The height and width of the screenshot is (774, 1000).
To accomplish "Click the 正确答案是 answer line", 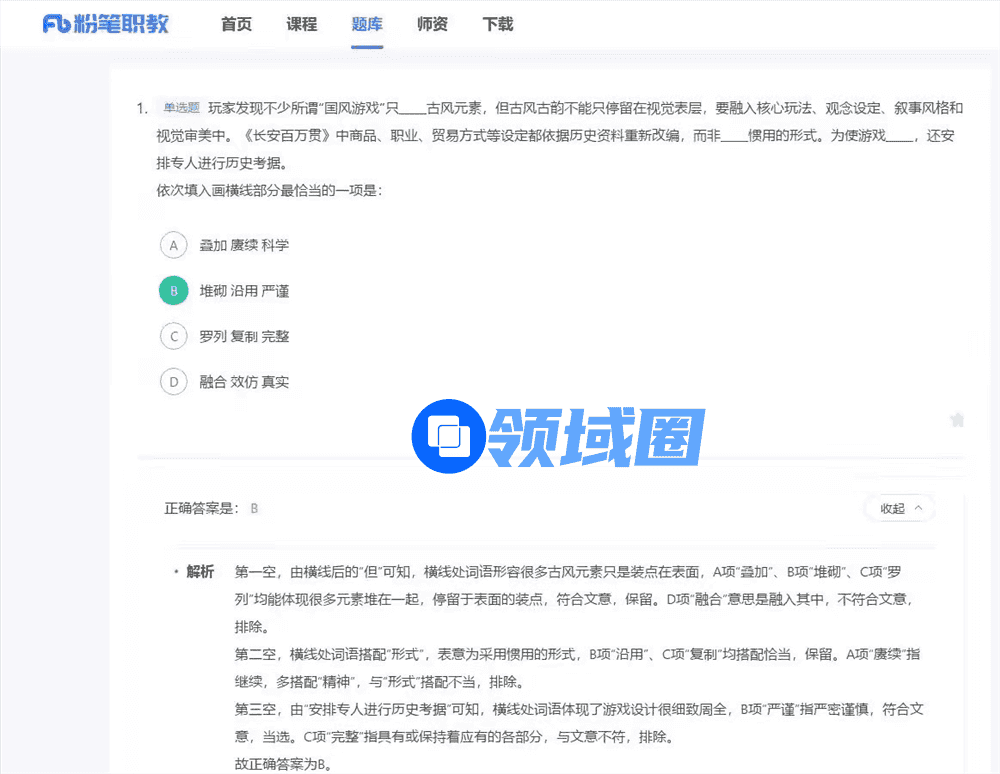I will (211, 508).
